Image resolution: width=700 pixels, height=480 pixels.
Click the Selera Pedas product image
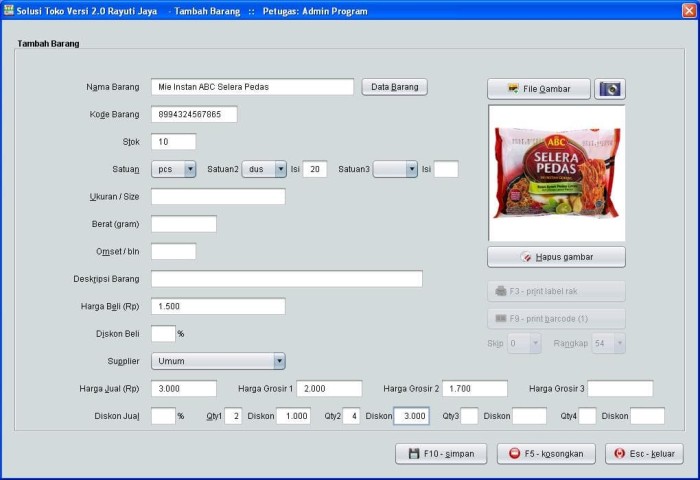557,173
